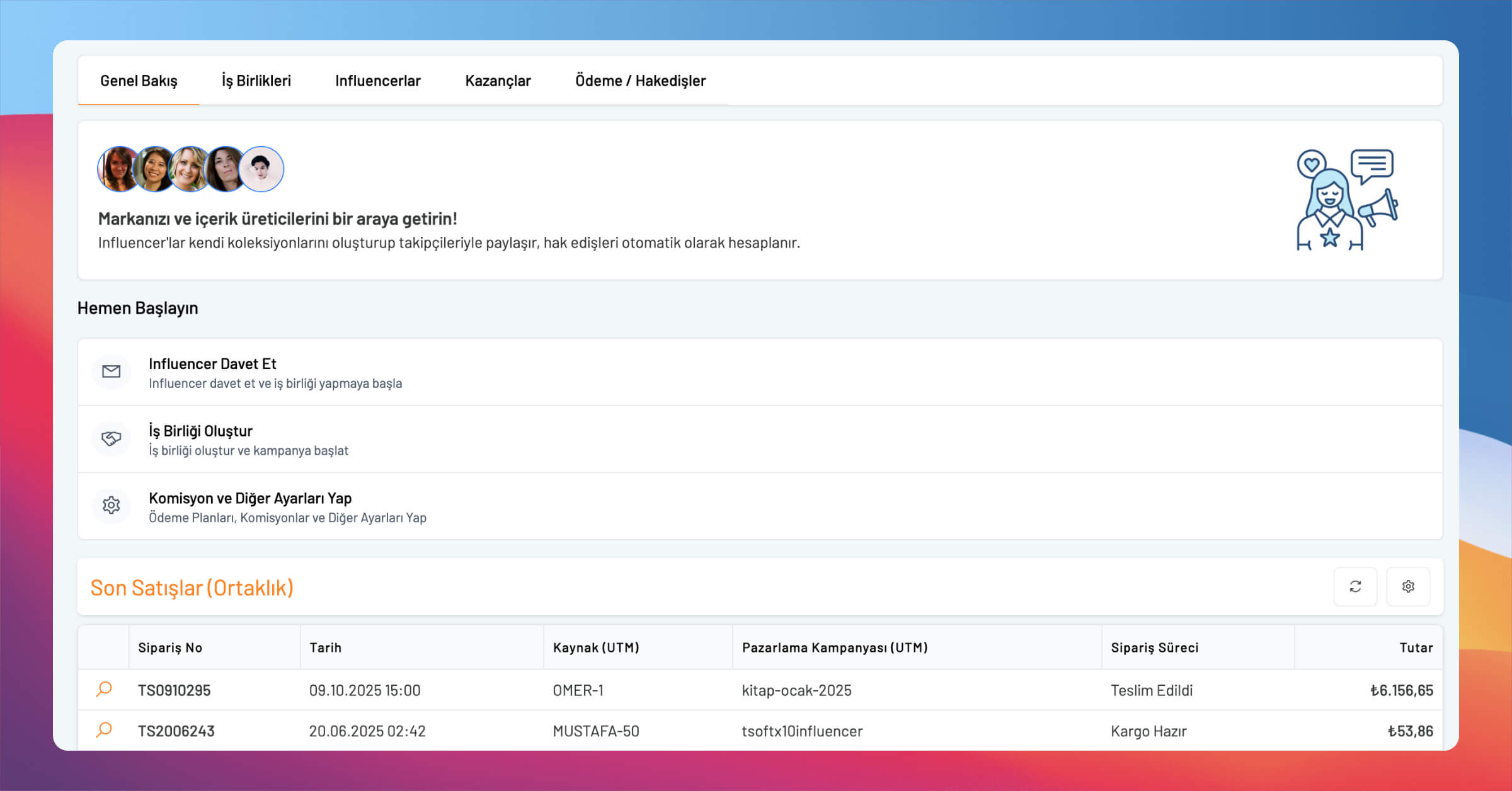Open Komisyon ve Diğer Ayarları Yap
The width and height of the screenshot is (1512, 791).
click(x=250, y=498)
